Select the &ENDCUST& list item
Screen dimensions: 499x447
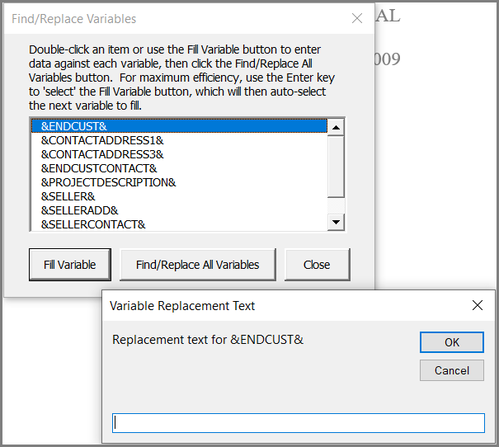click(179, 126)
